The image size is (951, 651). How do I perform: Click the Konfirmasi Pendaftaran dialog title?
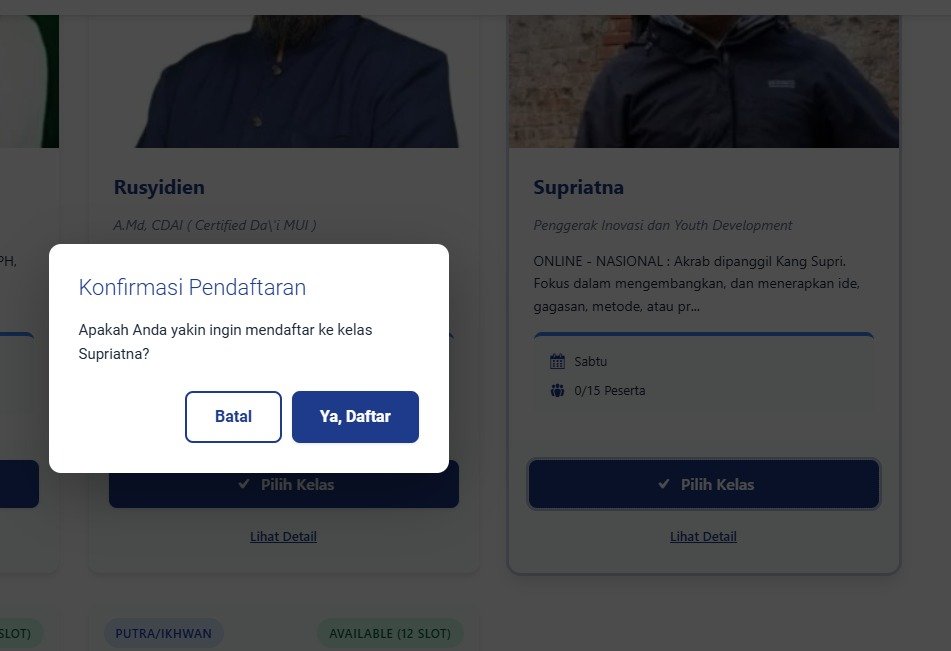point(192,288)
